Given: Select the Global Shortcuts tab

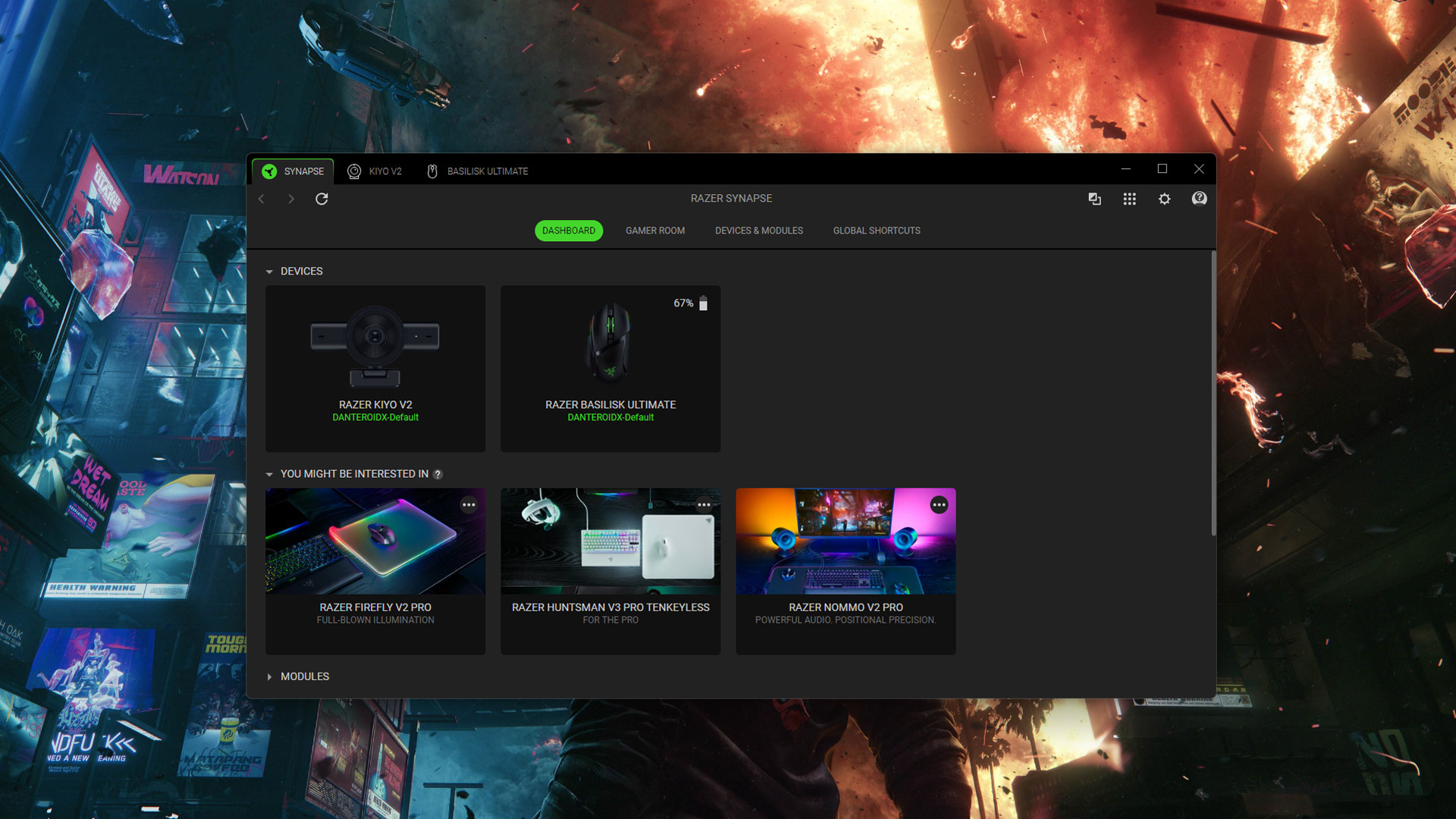Looking at the screenshot, I should (x=876, y=231).
